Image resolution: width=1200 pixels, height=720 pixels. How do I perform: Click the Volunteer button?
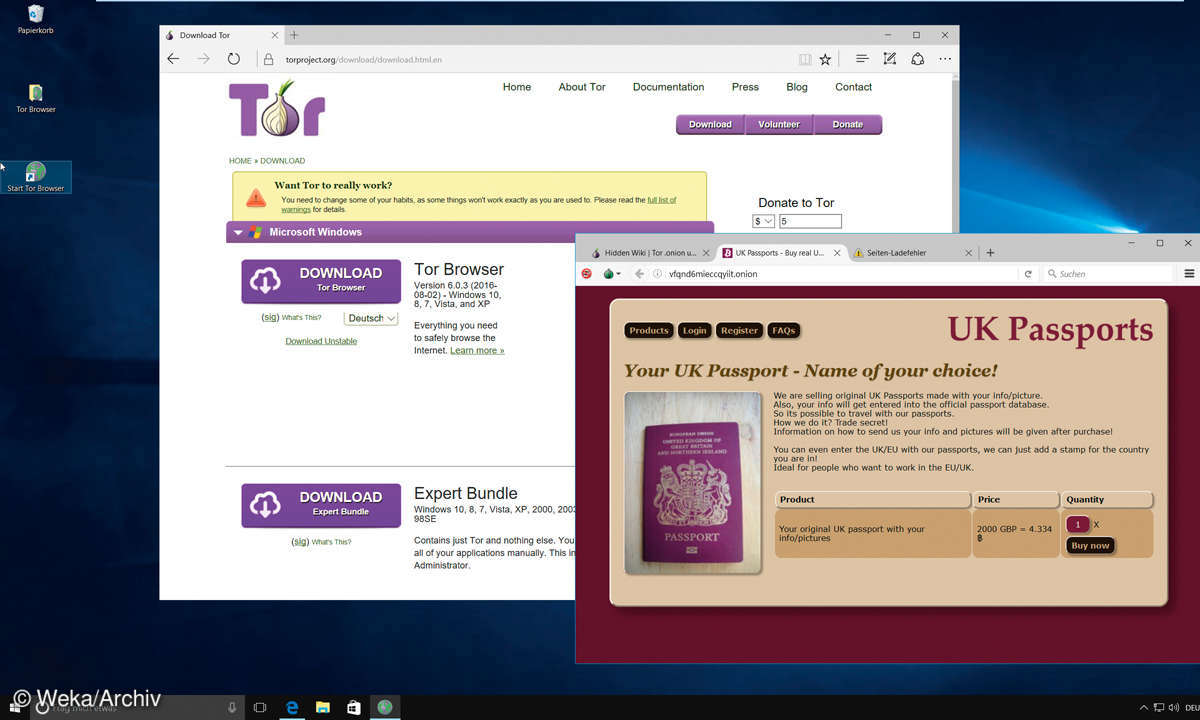779,125
